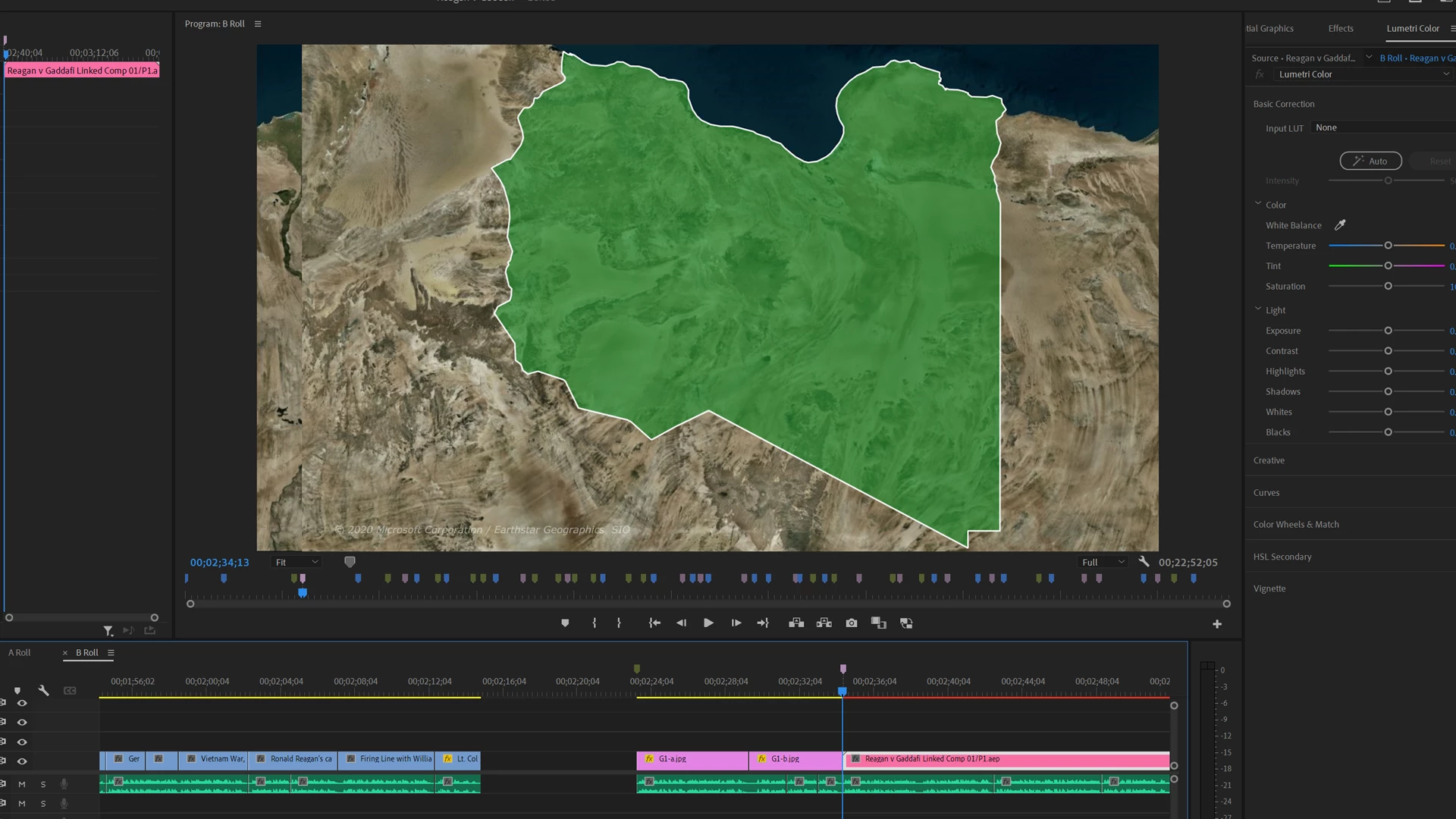1456x819 pixels.
Task: Open the Button Editor plus icon
Action: click(x=1217, y=624)
